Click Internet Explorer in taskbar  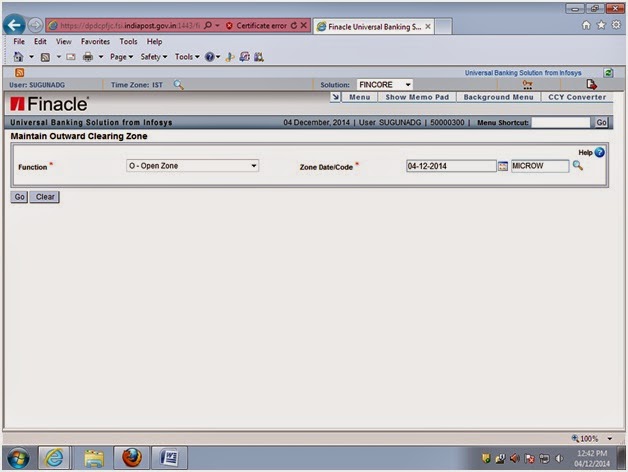pos(54,458)
